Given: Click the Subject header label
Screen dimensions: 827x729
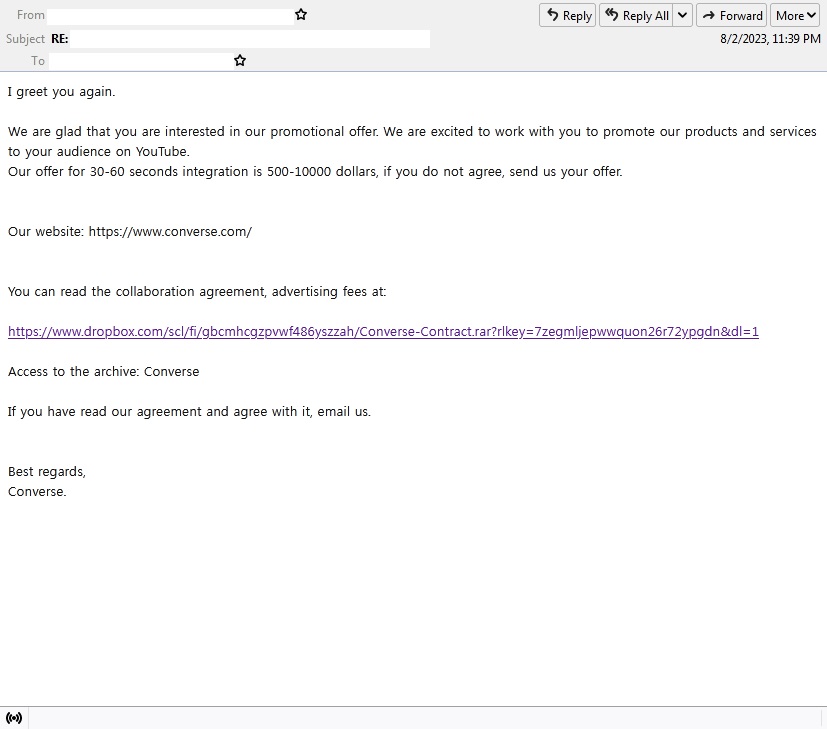Looking at the screenshot, I should coord(25,39).
